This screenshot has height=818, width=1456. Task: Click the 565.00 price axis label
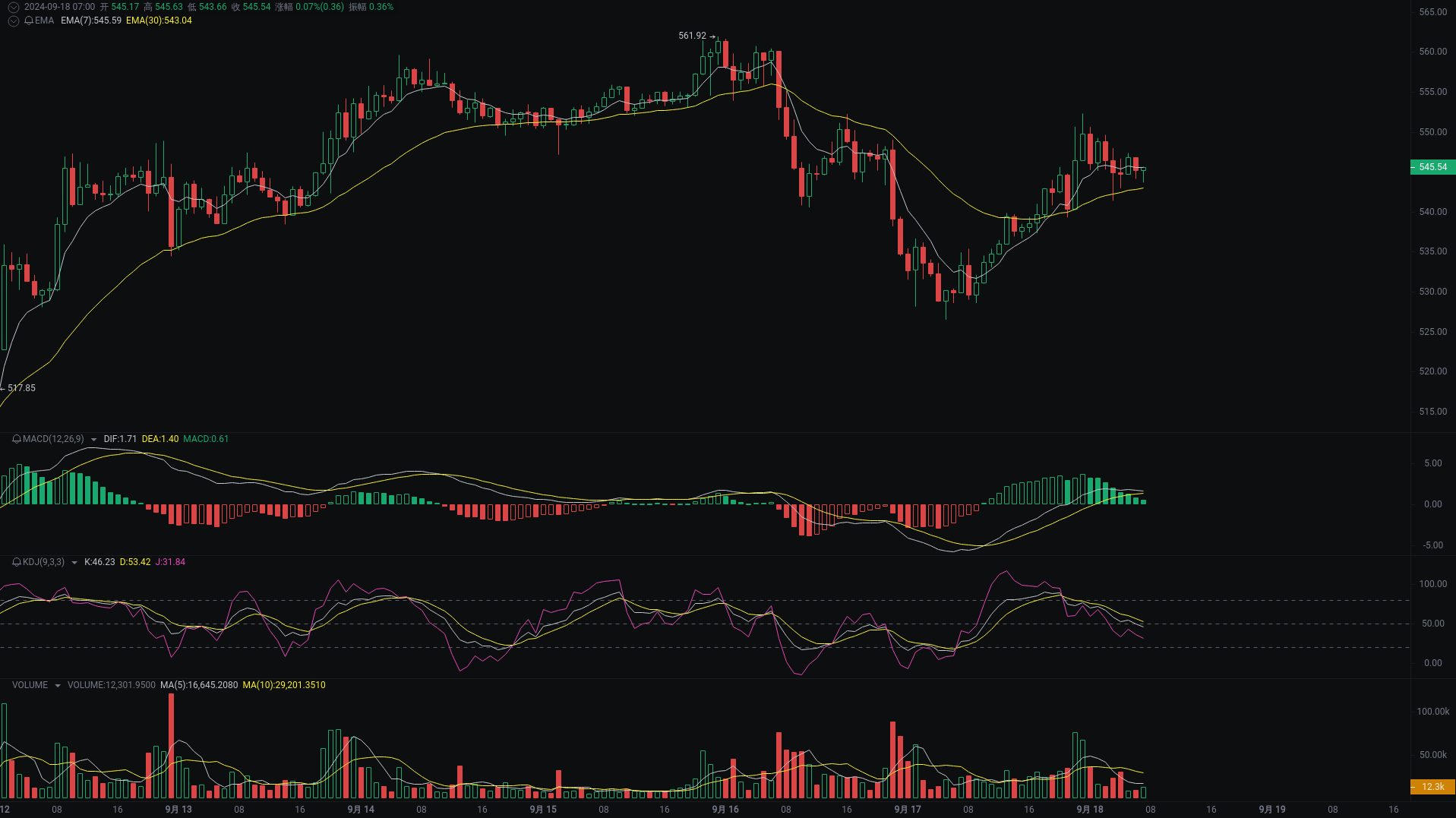pyautogui.click(x=1433, y=12)
